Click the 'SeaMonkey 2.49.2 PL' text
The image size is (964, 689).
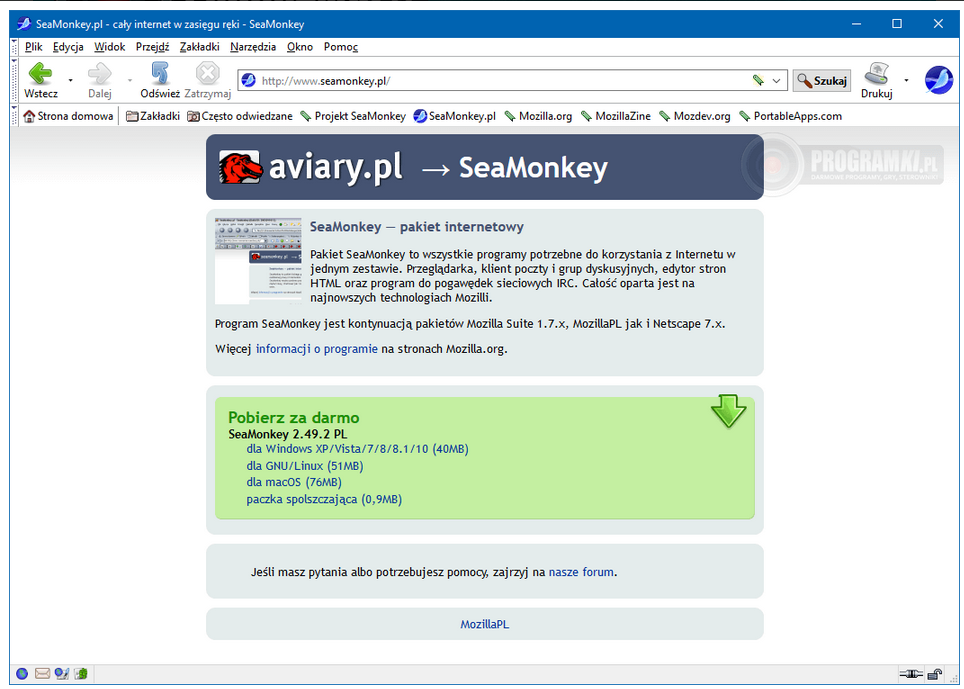tap(288, 434)
